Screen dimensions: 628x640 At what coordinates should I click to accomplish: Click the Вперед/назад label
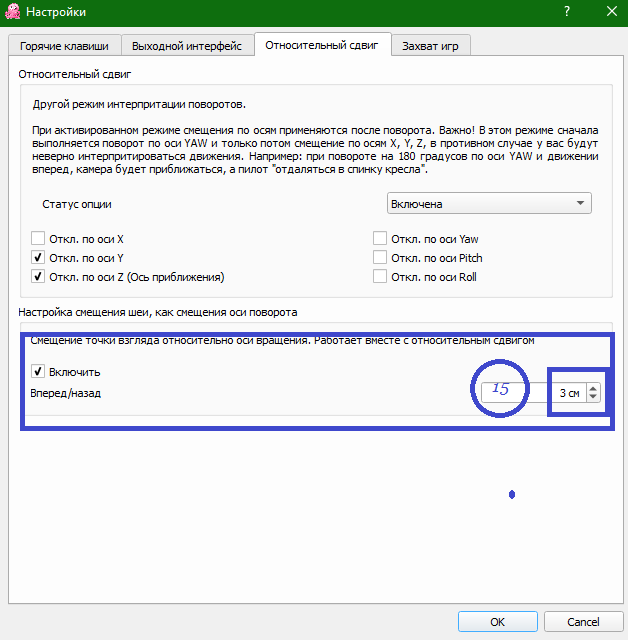66,393
